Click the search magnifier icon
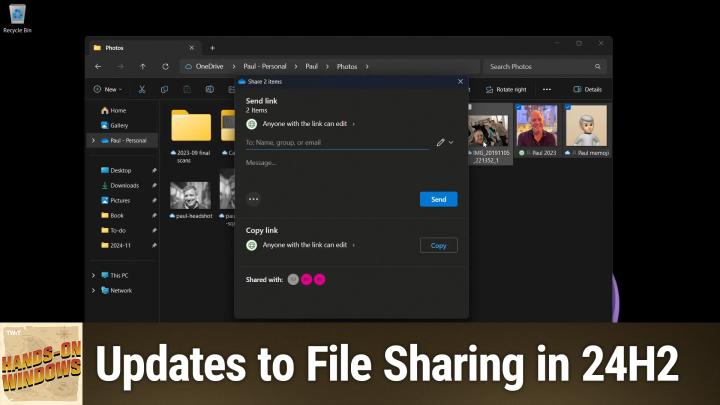Image resolution: width=720 pixels, height=405 pixels. click(x=597, y=67)
